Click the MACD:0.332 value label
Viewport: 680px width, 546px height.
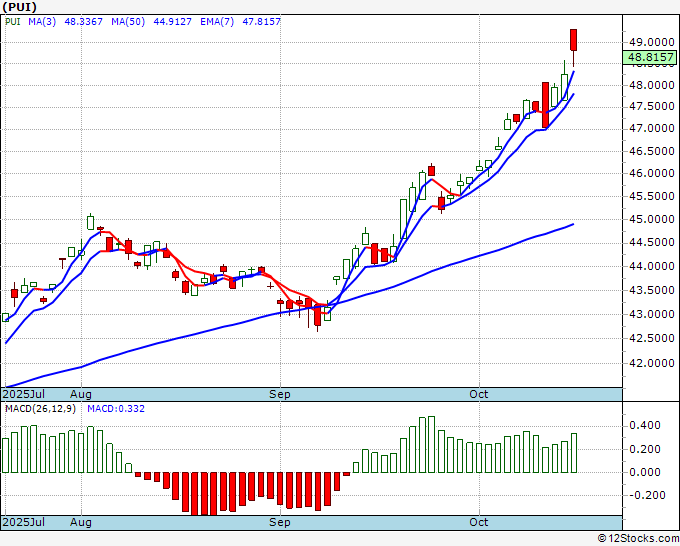[116, 409]
